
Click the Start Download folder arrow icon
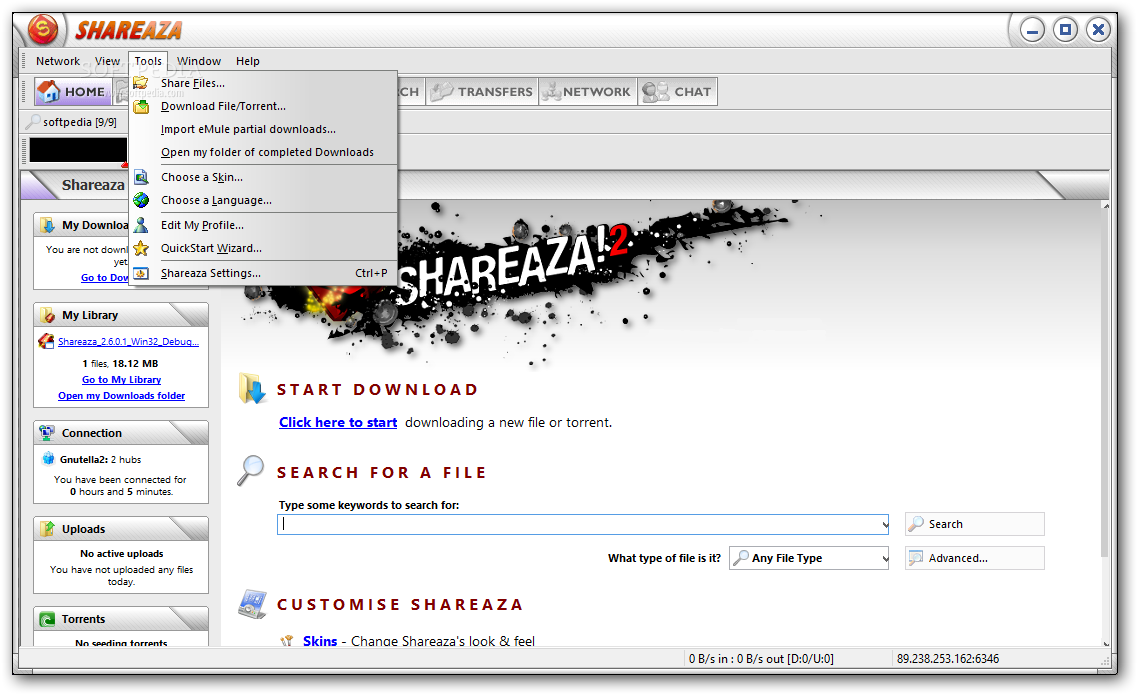pos(252,389)
